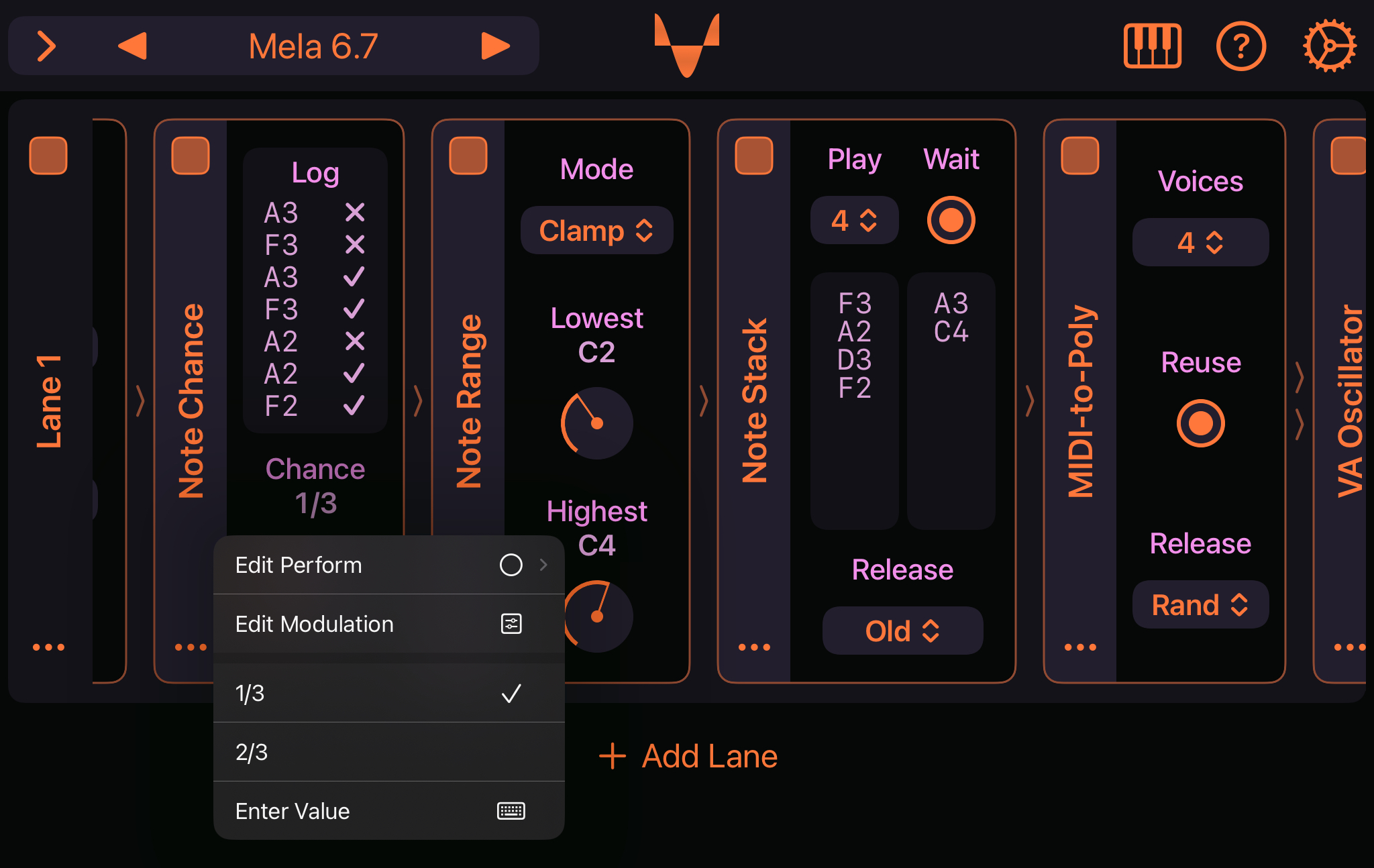Open the Voices count dropdown

click(x=1200, y=242)
